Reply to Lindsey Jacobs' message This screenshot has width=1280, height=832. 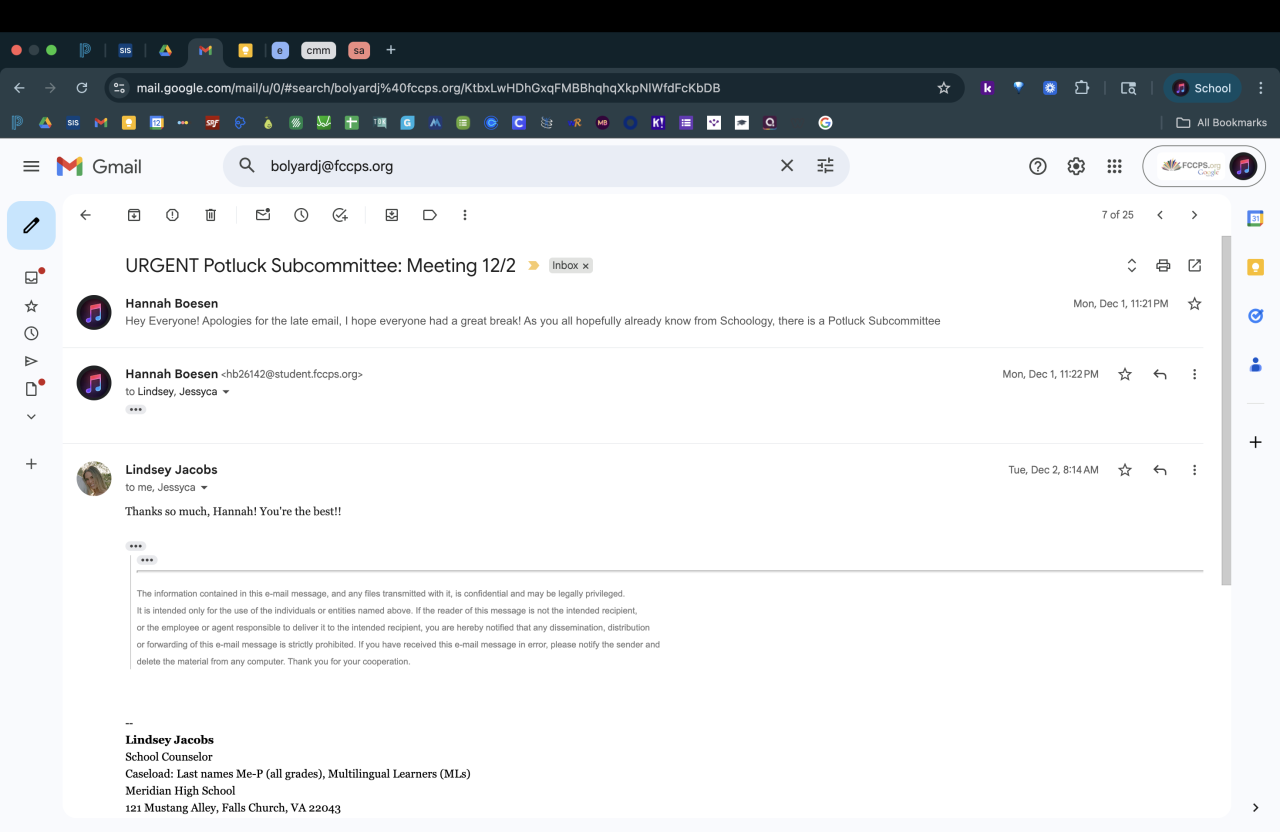[1160, 470]
